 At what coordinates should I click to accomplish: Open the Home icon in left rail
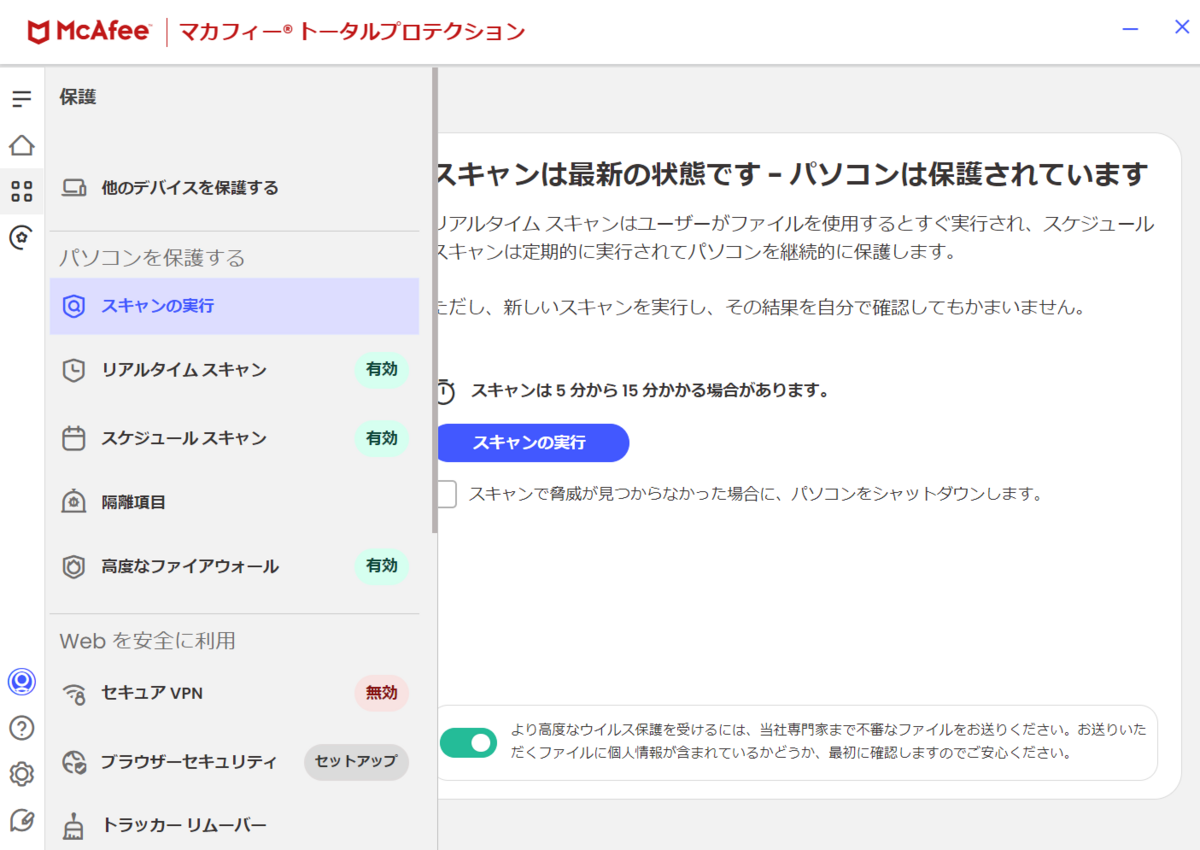click(x=22, y=145)
